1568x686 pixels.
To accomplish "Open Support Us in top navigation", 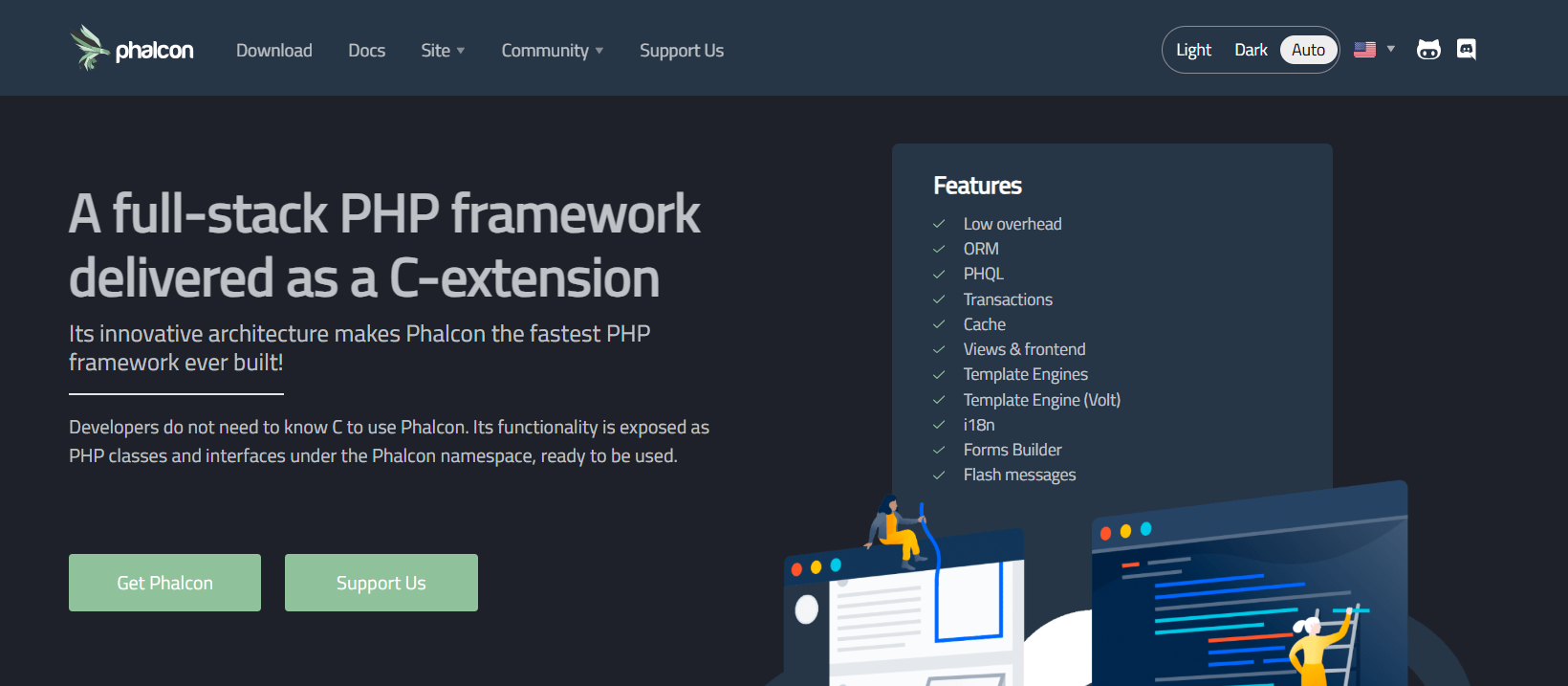I will coord(682,51).
